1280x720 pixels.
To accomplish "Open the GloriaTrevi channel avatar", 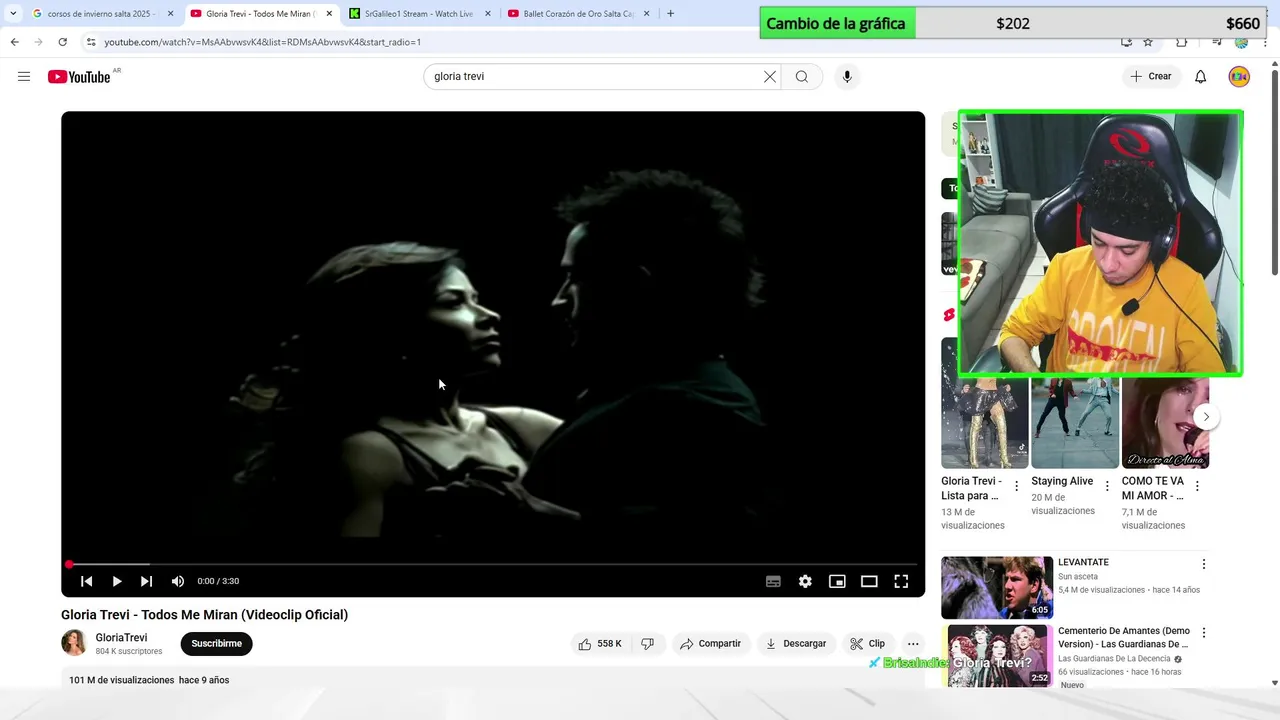I will pos(74,643).
